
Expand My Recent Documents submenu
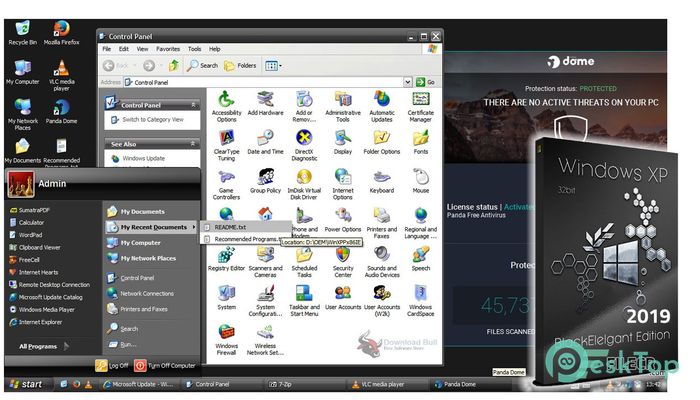(x=151, y=227)
